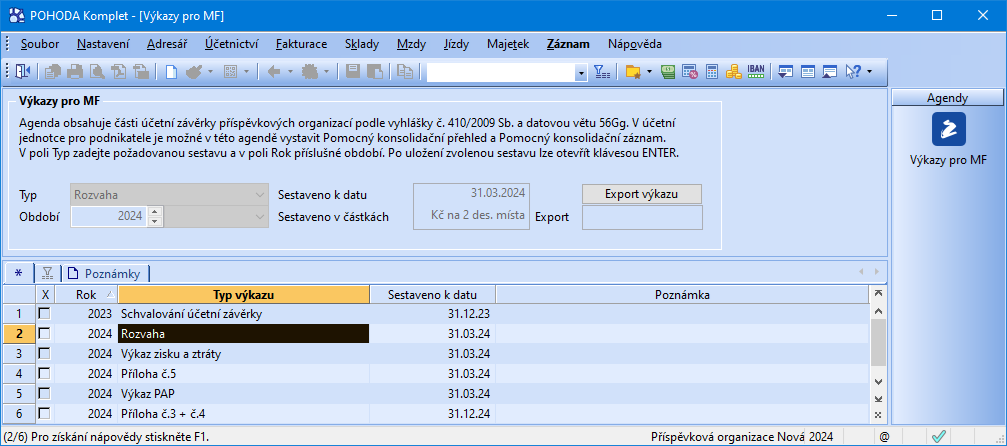Screen dimensions: 1007x446
Task: Open the blue calculator icon
Action: click(x=712, y=72)
